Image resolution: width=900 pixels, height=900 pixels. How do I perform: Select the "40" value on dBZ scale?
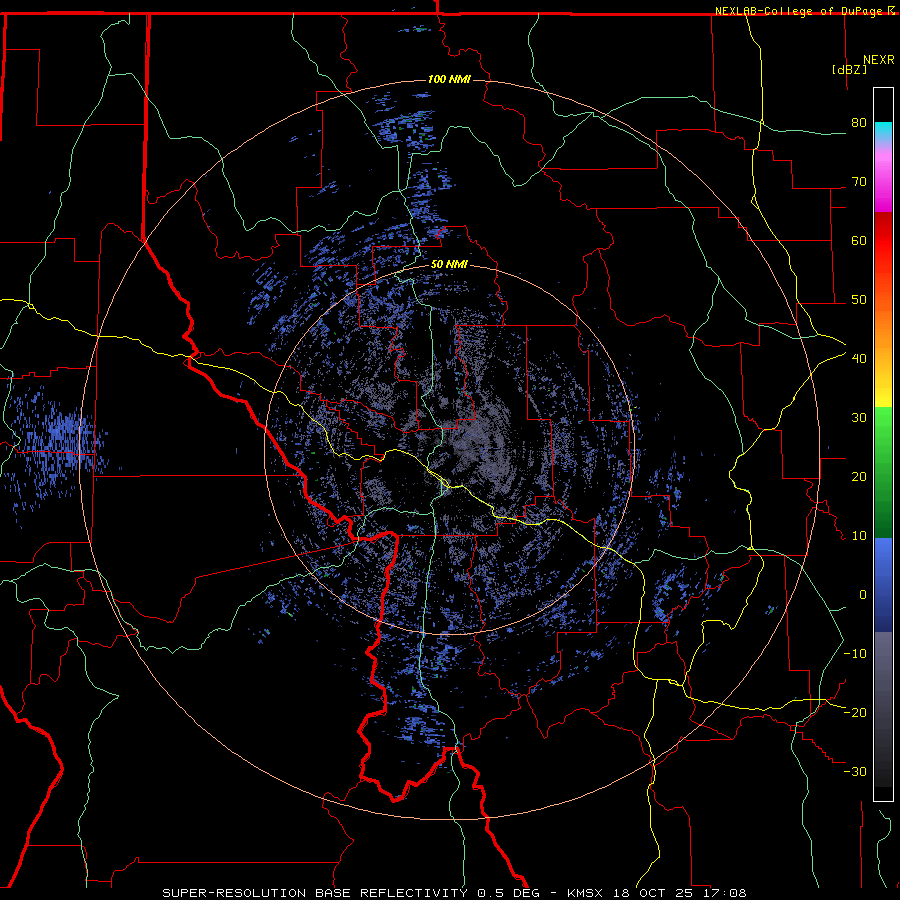point(859,359)
